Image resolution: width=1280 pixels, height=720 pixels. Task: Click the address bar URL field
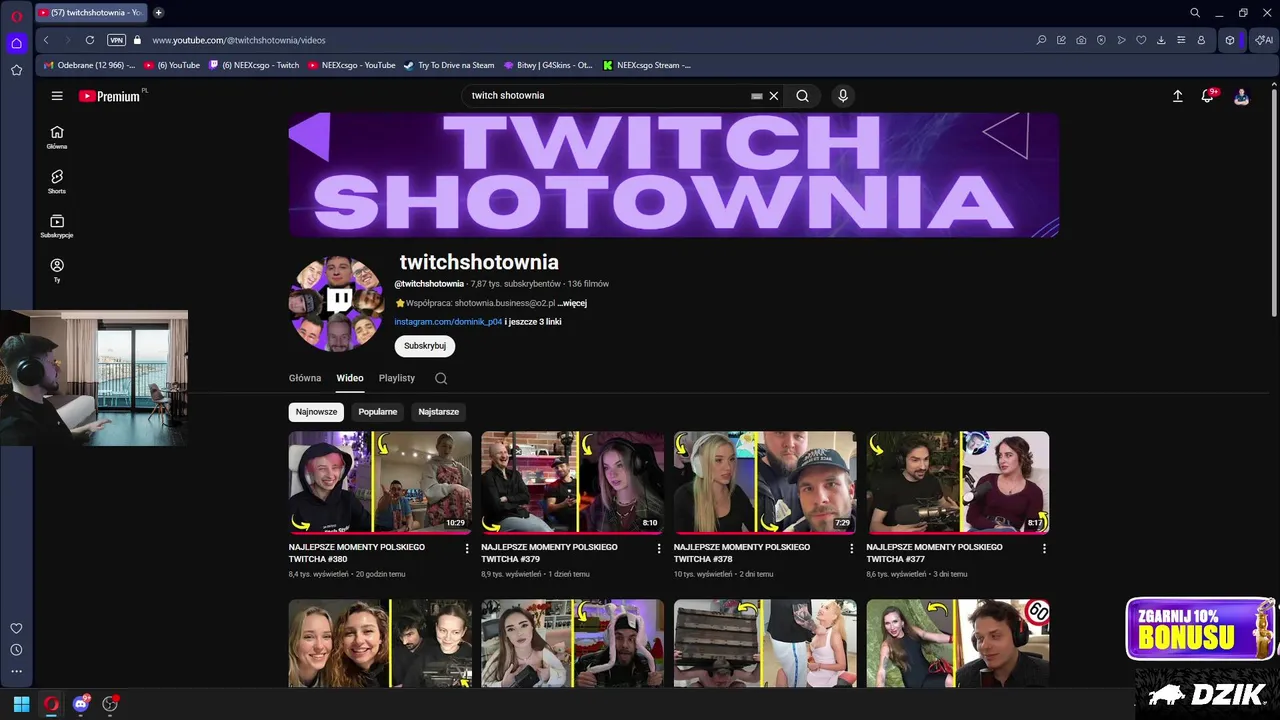[238, 40]
